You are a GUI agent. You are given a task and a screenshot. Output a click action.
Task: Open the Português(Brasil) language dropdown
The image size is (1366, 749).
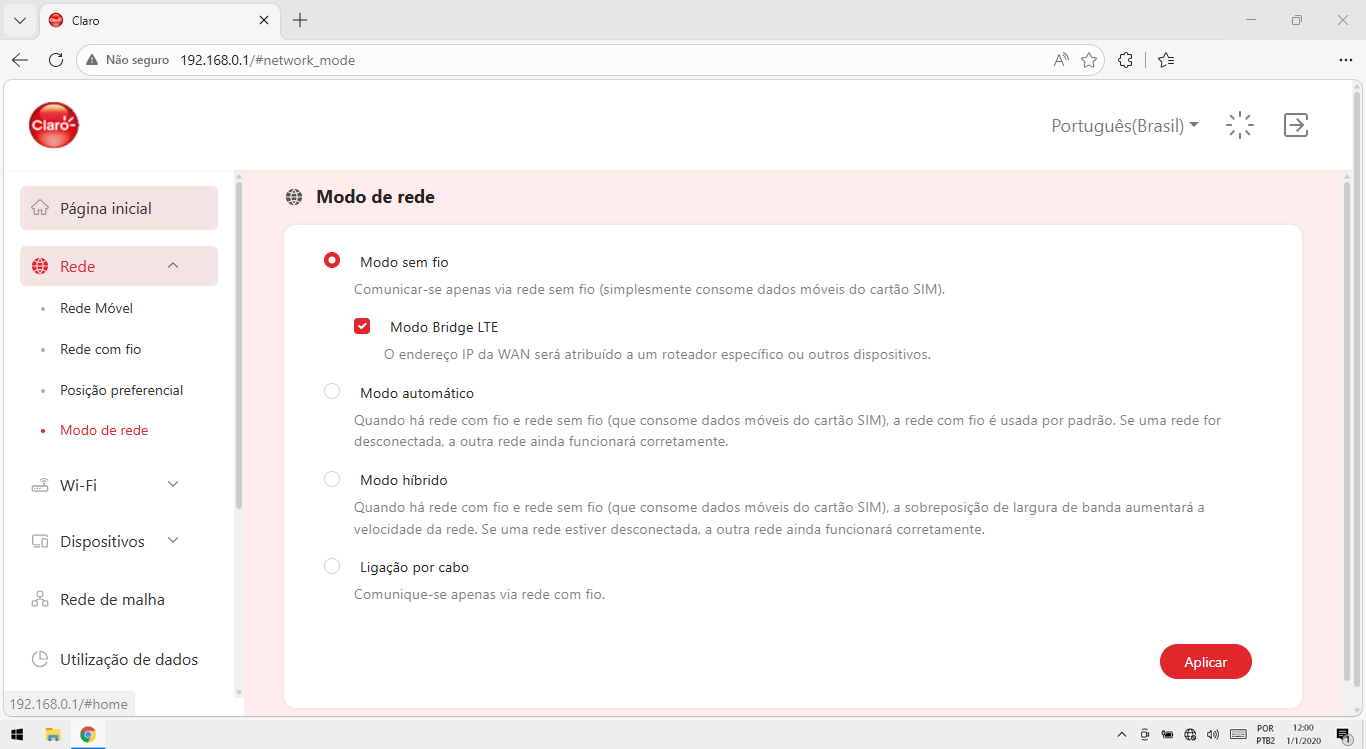(x=1125, y=126)
